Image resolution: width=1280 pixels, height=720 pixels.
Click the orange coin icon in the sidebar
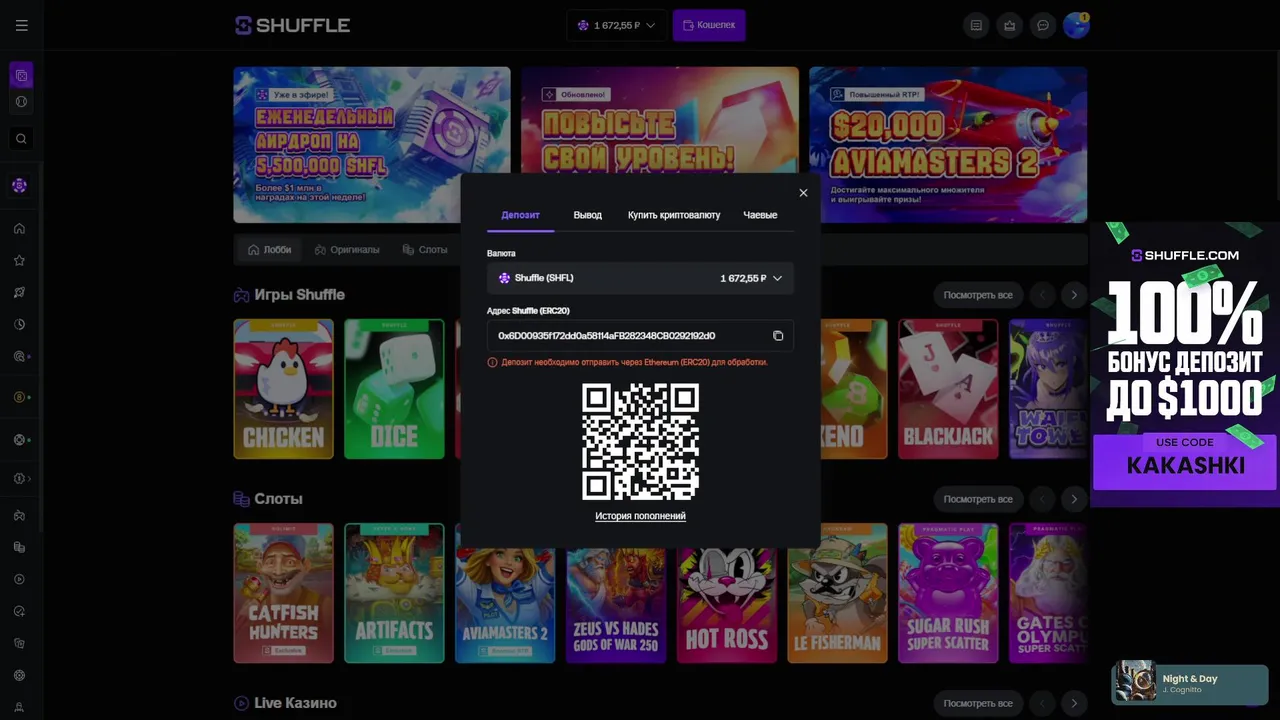tap(19, 397)
